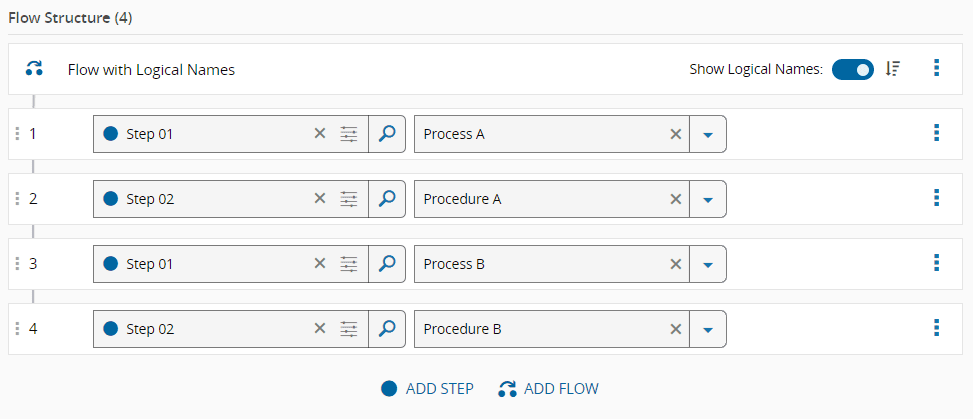Expand the Procedure A dropdown arrow
This screenshot has width=973, height=419.
tap(707, 199)
